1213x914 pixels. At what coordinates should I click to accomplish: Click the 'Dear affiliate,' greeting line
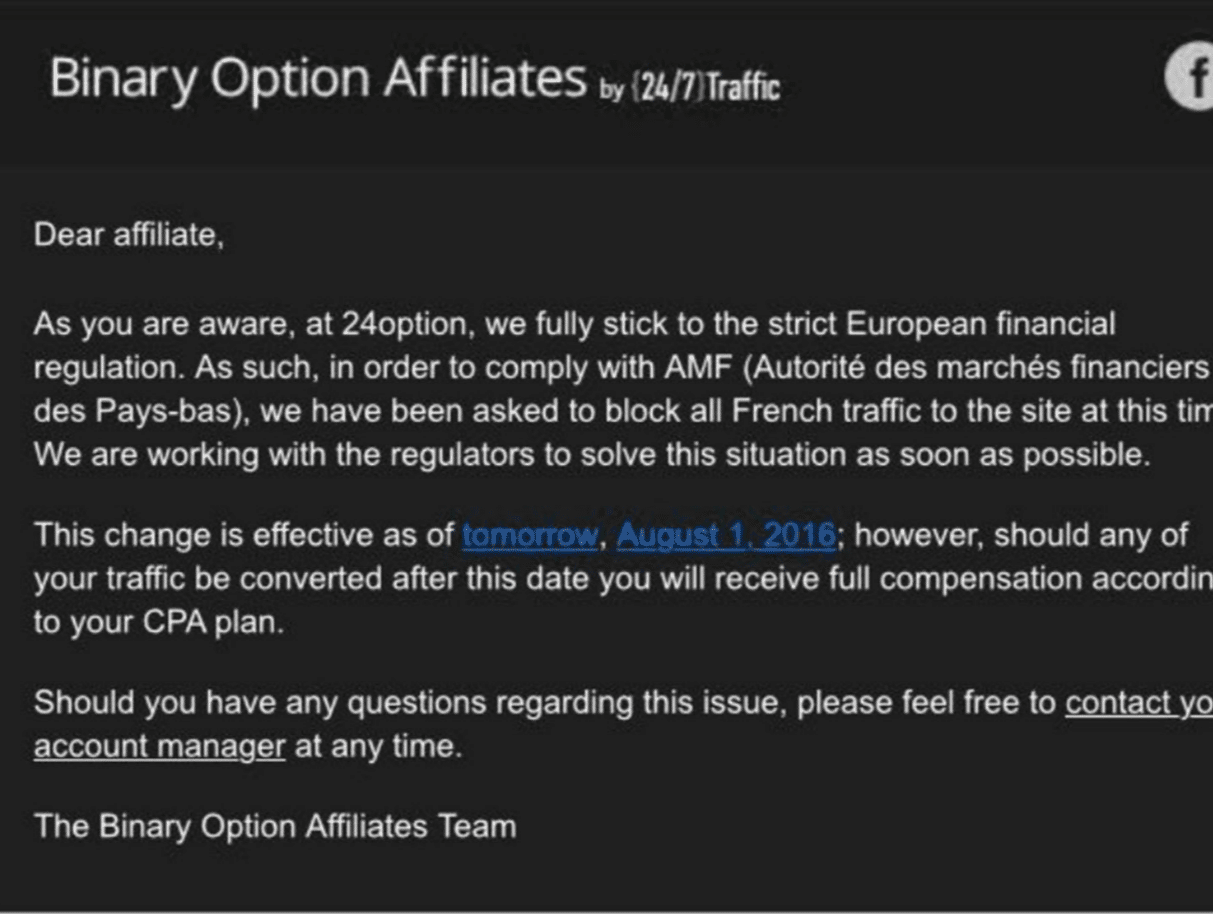(129, 236)
